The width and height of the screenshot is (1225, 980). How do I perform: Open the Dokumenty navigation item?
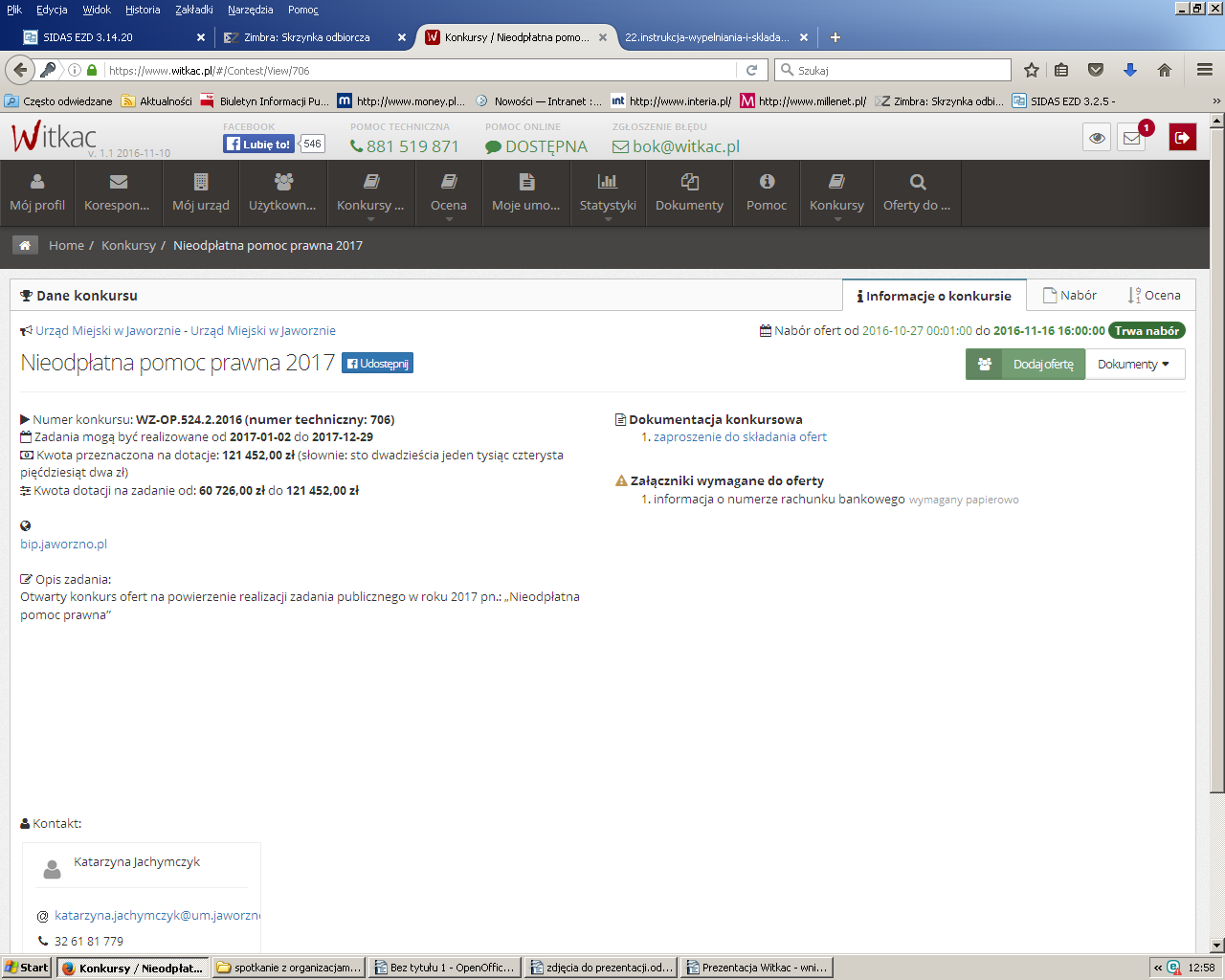tap(689, 192)
